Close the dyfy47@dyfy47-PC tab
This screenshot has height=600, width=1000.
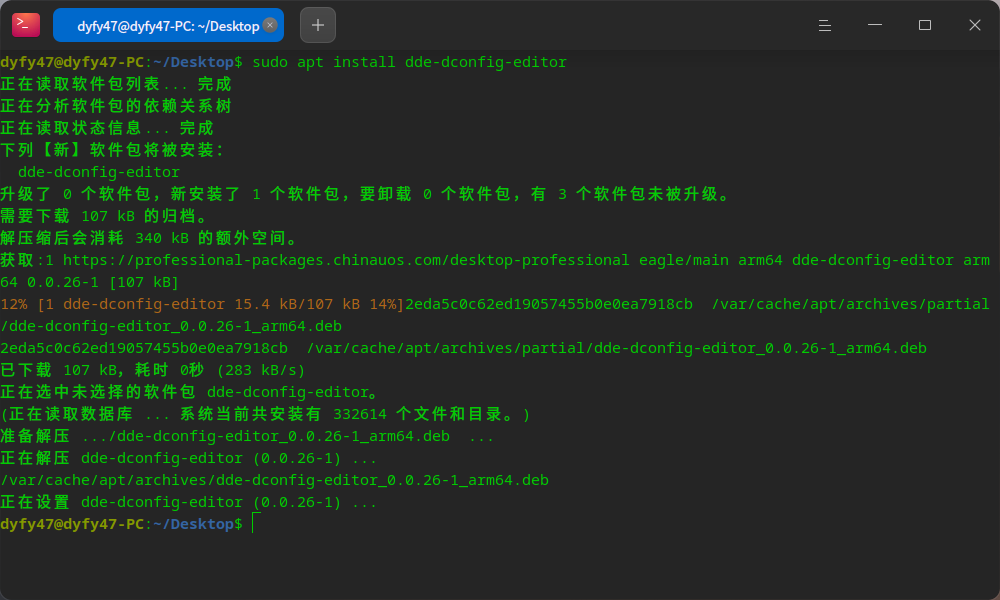pos(270,25)
